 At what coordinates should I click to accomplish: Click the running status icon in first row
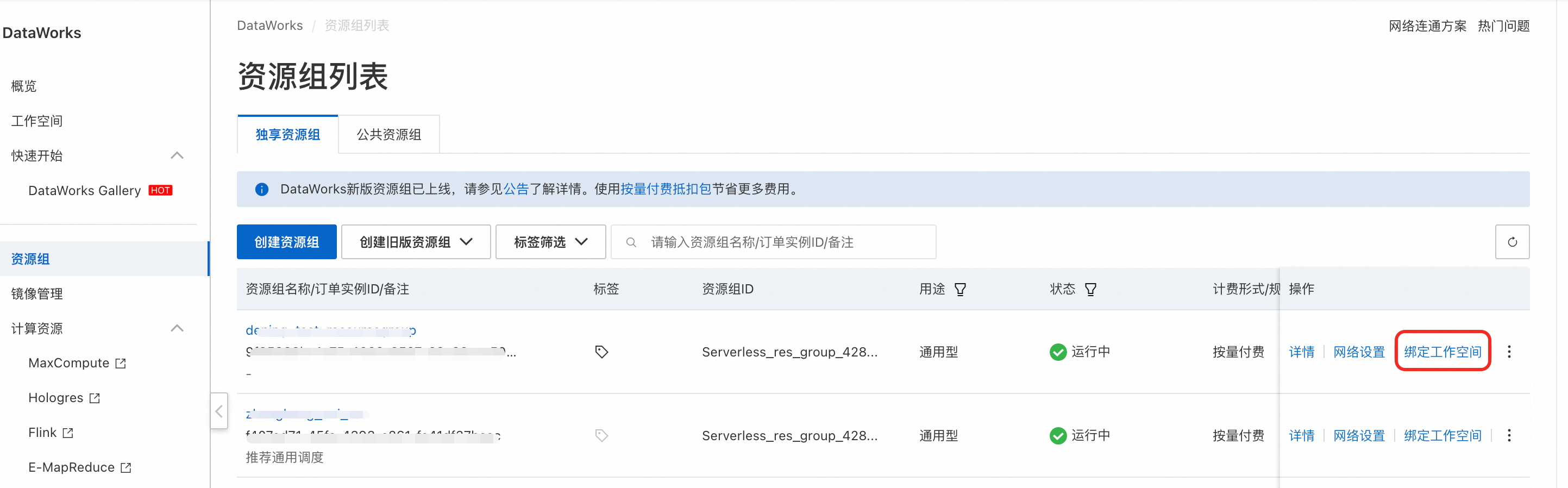coord(1058,352)
